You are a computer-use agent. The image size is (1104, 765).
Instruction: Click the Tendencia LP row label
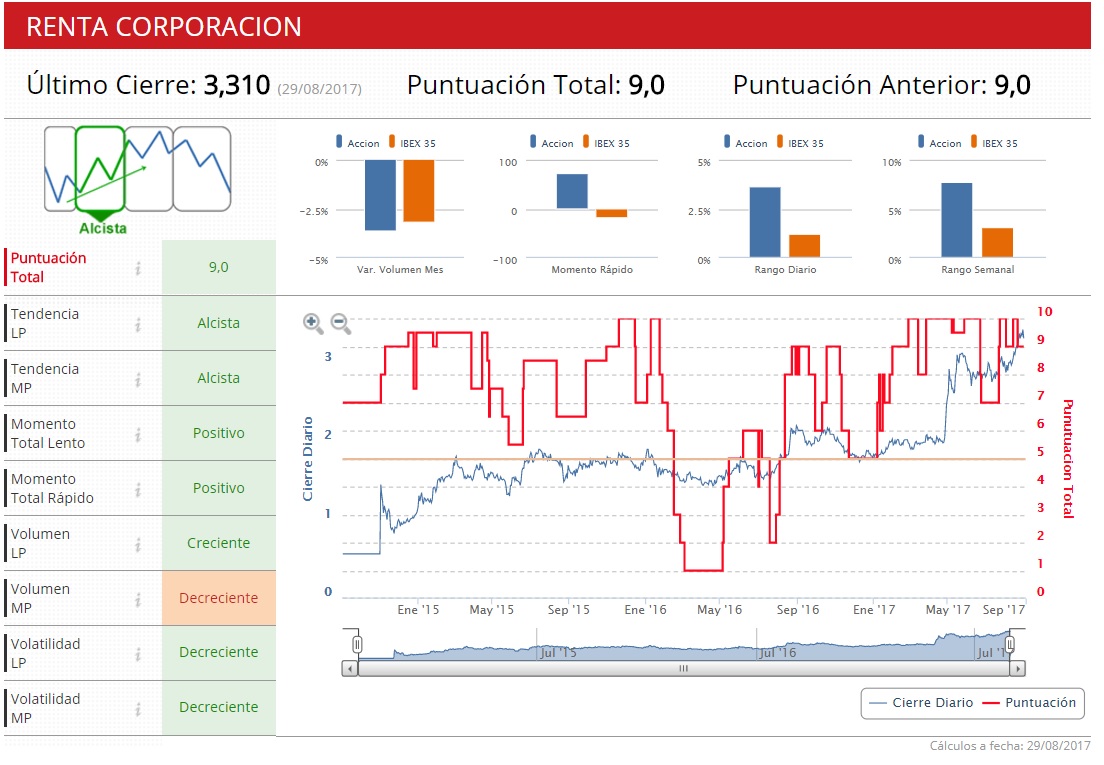[44, 323]
